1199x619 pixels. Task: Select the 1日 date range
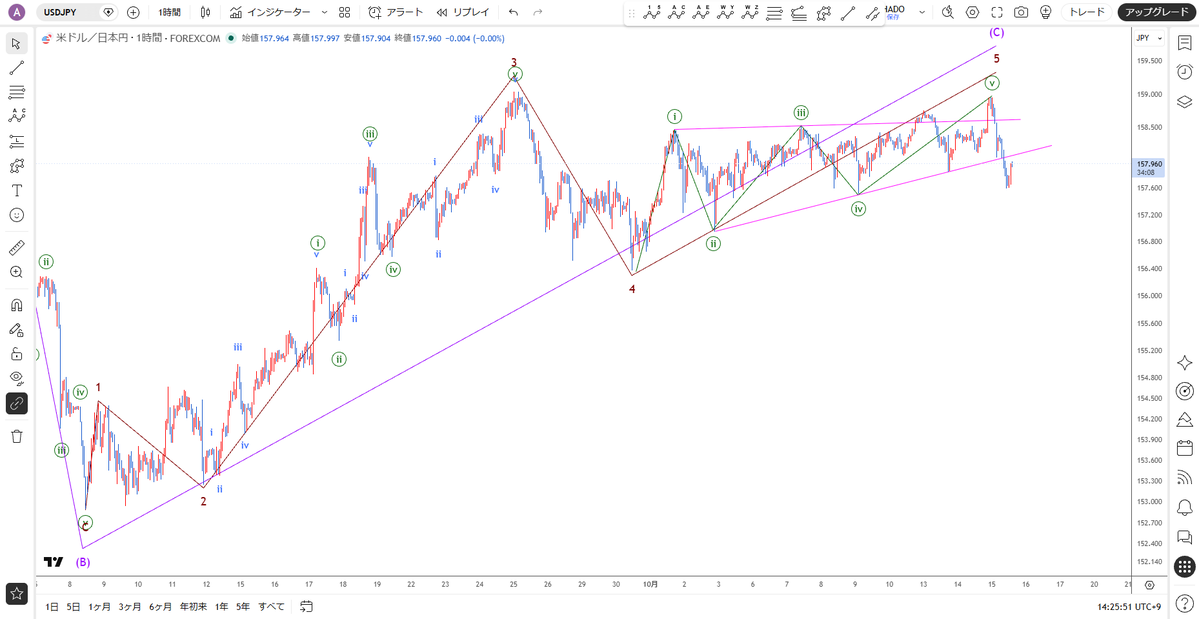(51, 607)
